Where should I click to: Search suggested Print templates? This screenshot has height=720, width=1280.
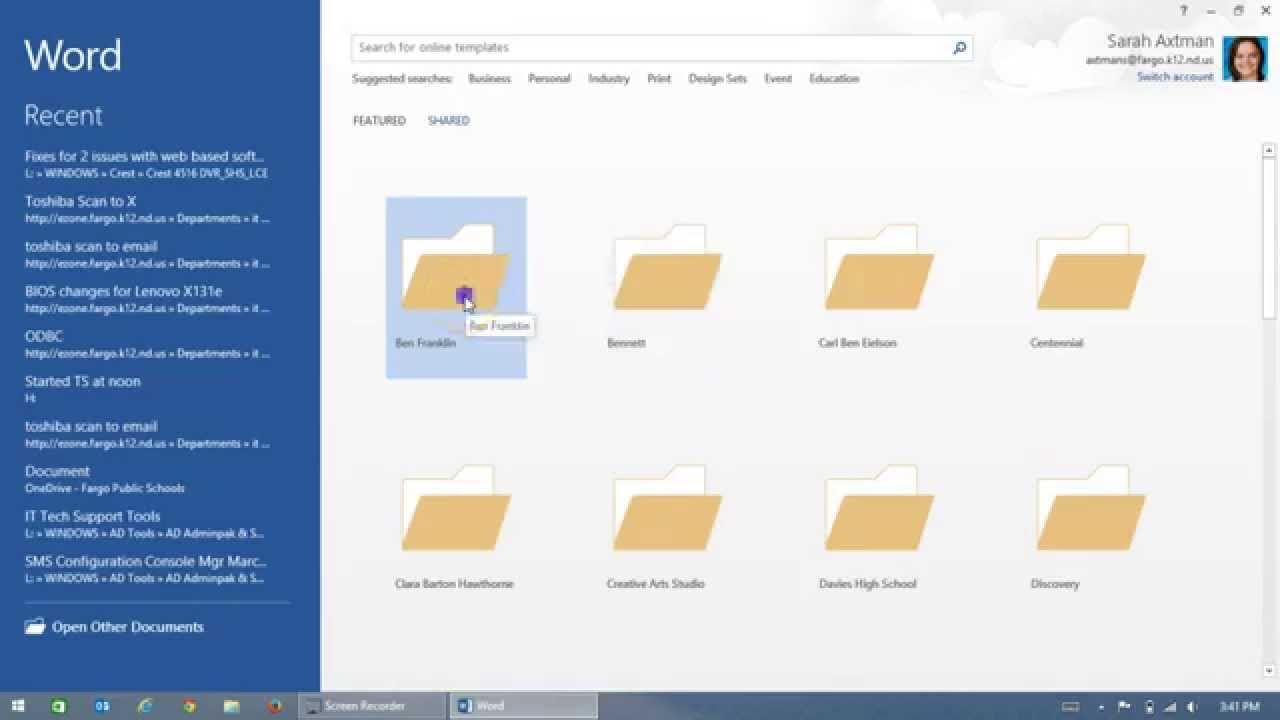click(x=659, y=78)
